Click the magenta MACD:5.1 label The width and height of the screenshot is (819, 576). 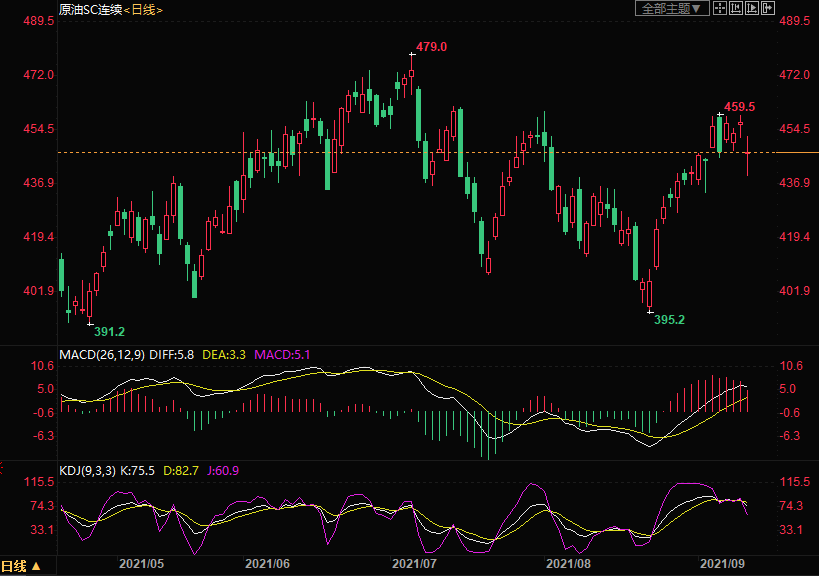[x=283, y=354]
